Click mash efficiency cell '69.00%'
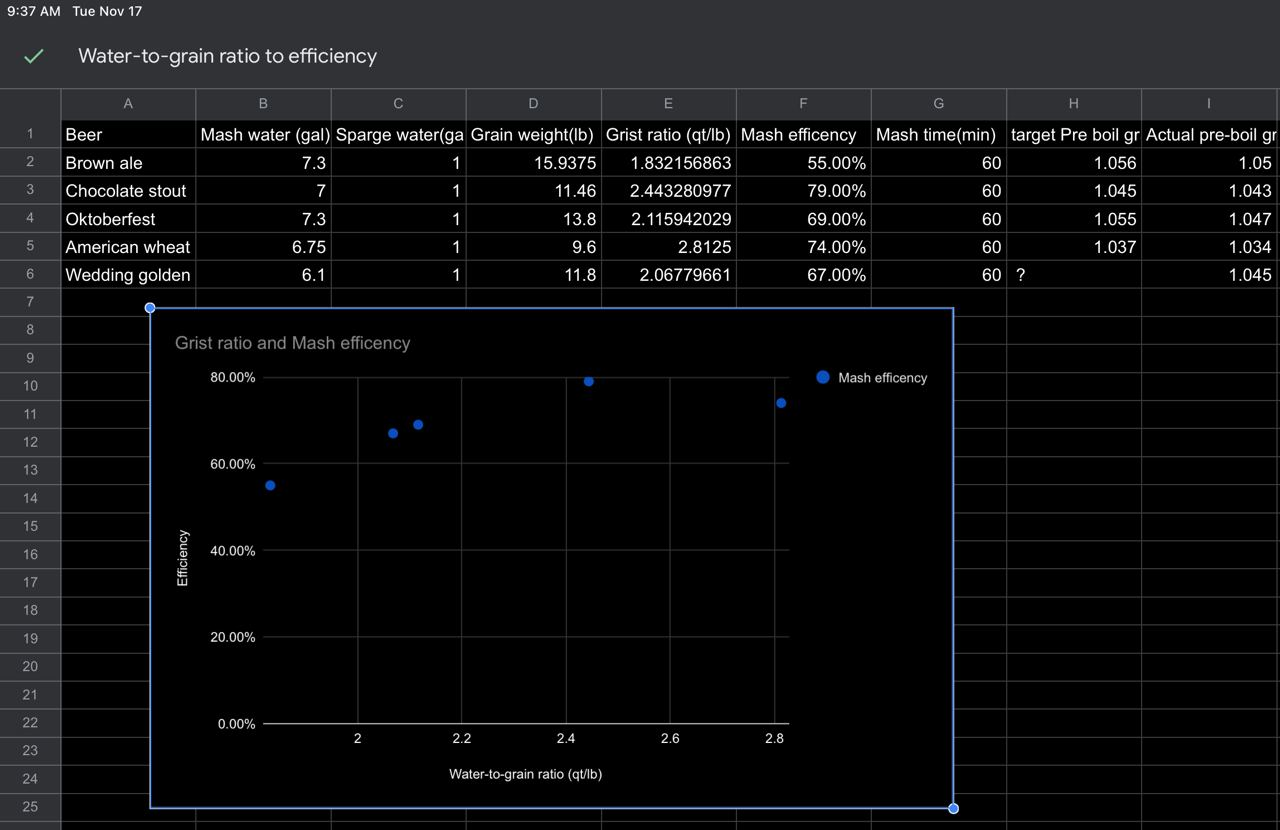This screenshot has height=830, width=1280. tap(803, 218)
